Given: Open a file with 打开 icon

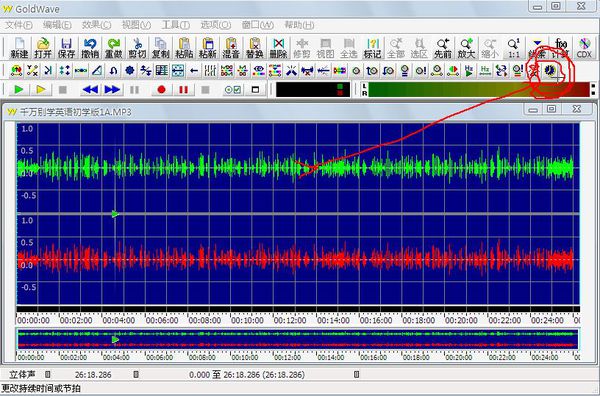Looking at the screenshot, I should coord(43,48).
